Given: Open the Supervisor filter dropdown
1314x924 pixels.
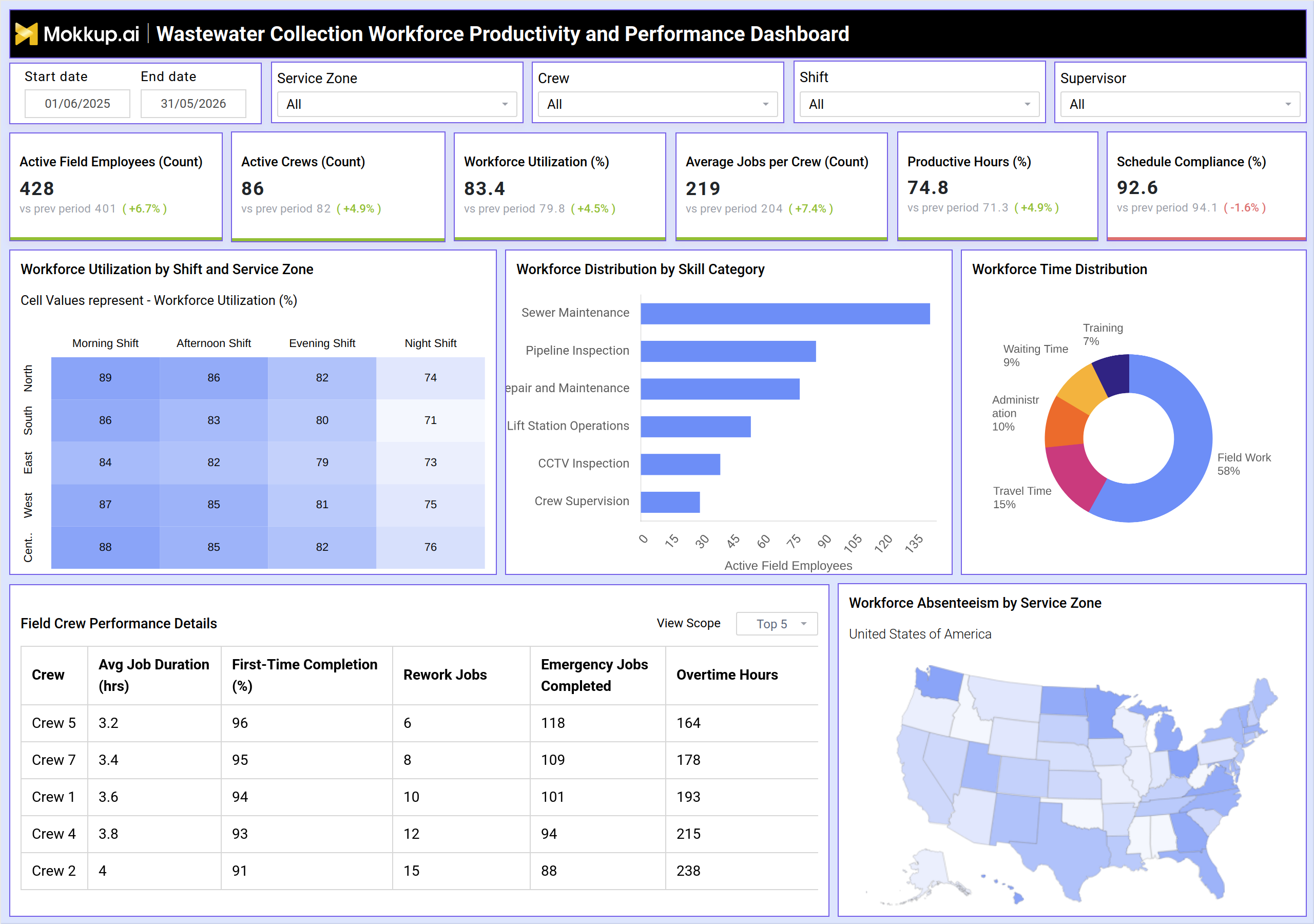Looking at the screenshot, I should tap(1180, 104).
